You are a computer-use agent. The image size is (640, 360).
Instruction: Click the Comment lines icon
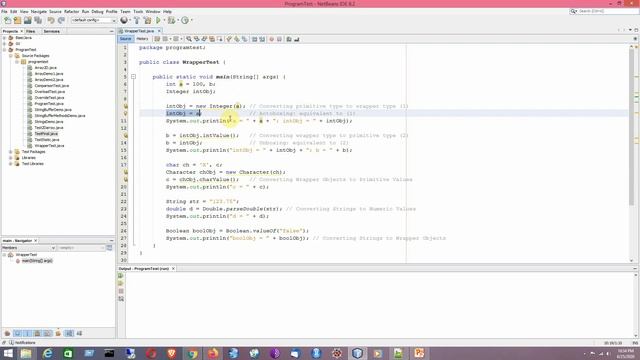pos(289,39)
